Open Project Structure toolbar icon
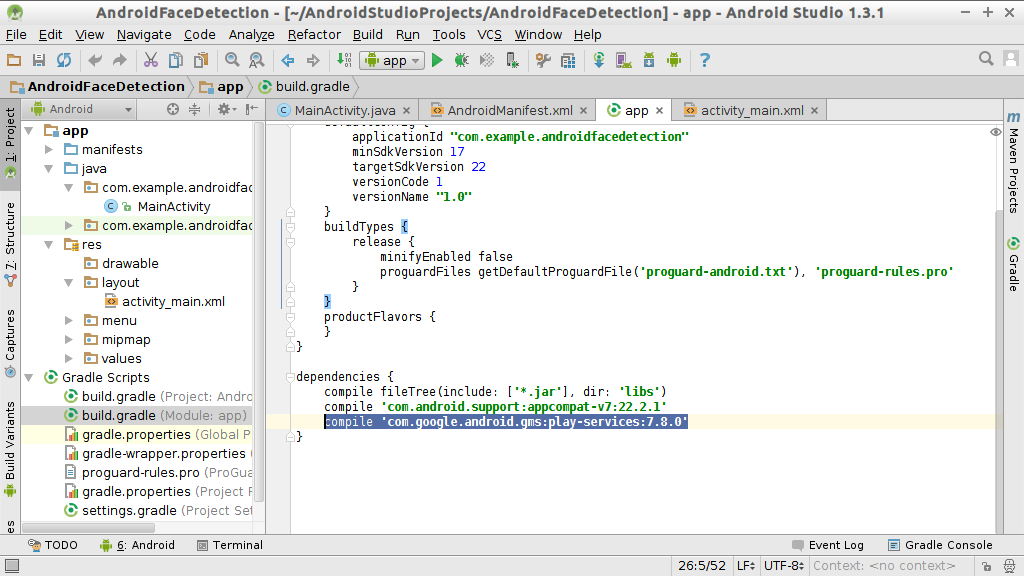The image size is (1024, 576). point(568,61)
